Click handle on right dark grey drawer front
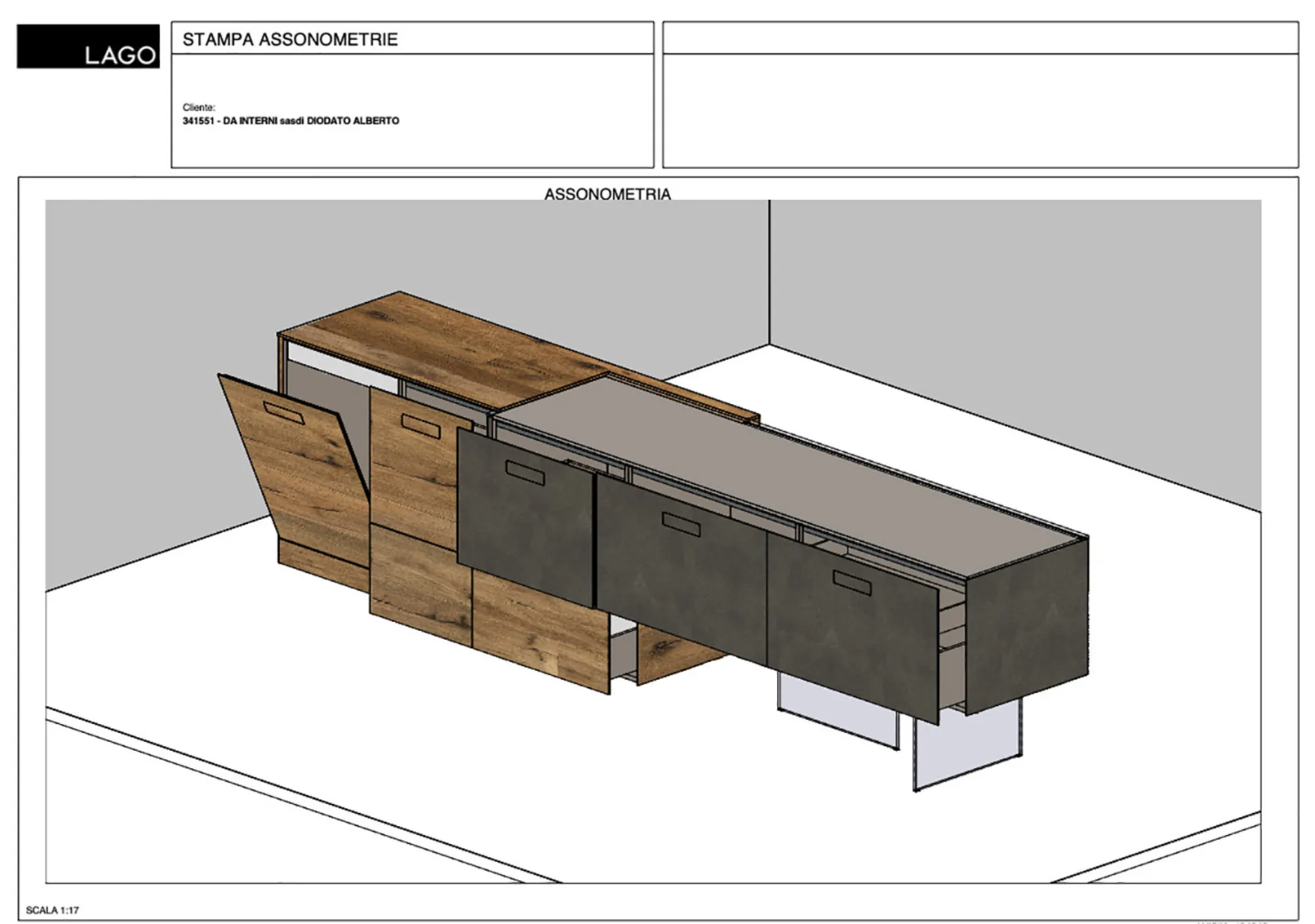The image size is (1315, 924). point(852,582)
